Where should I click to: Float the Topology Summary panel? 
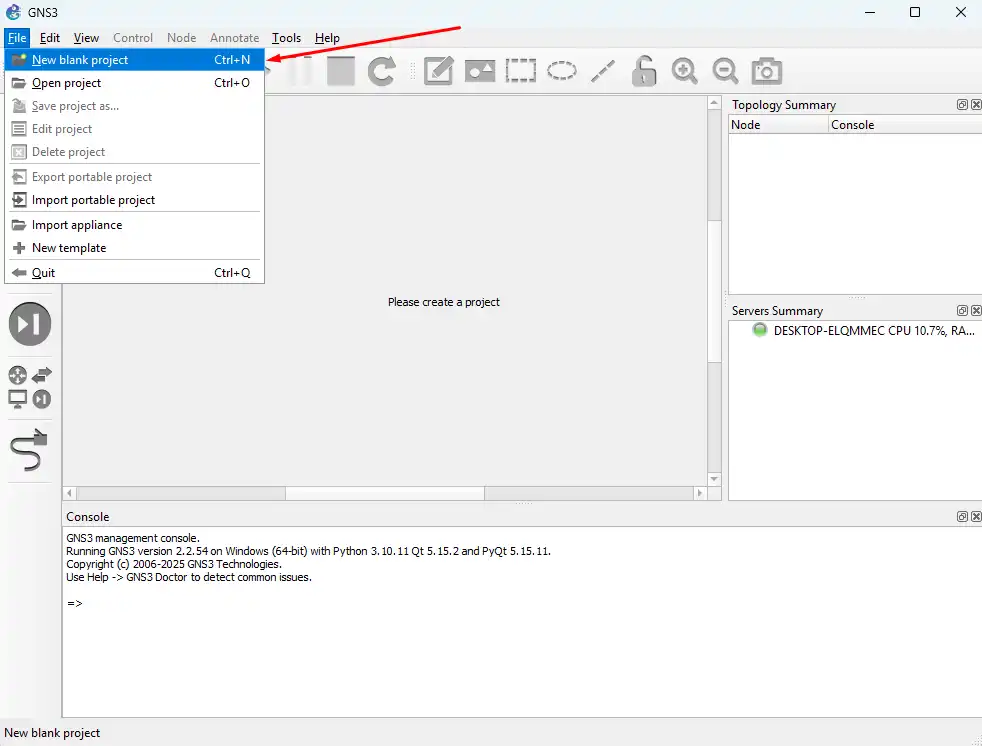962,105
